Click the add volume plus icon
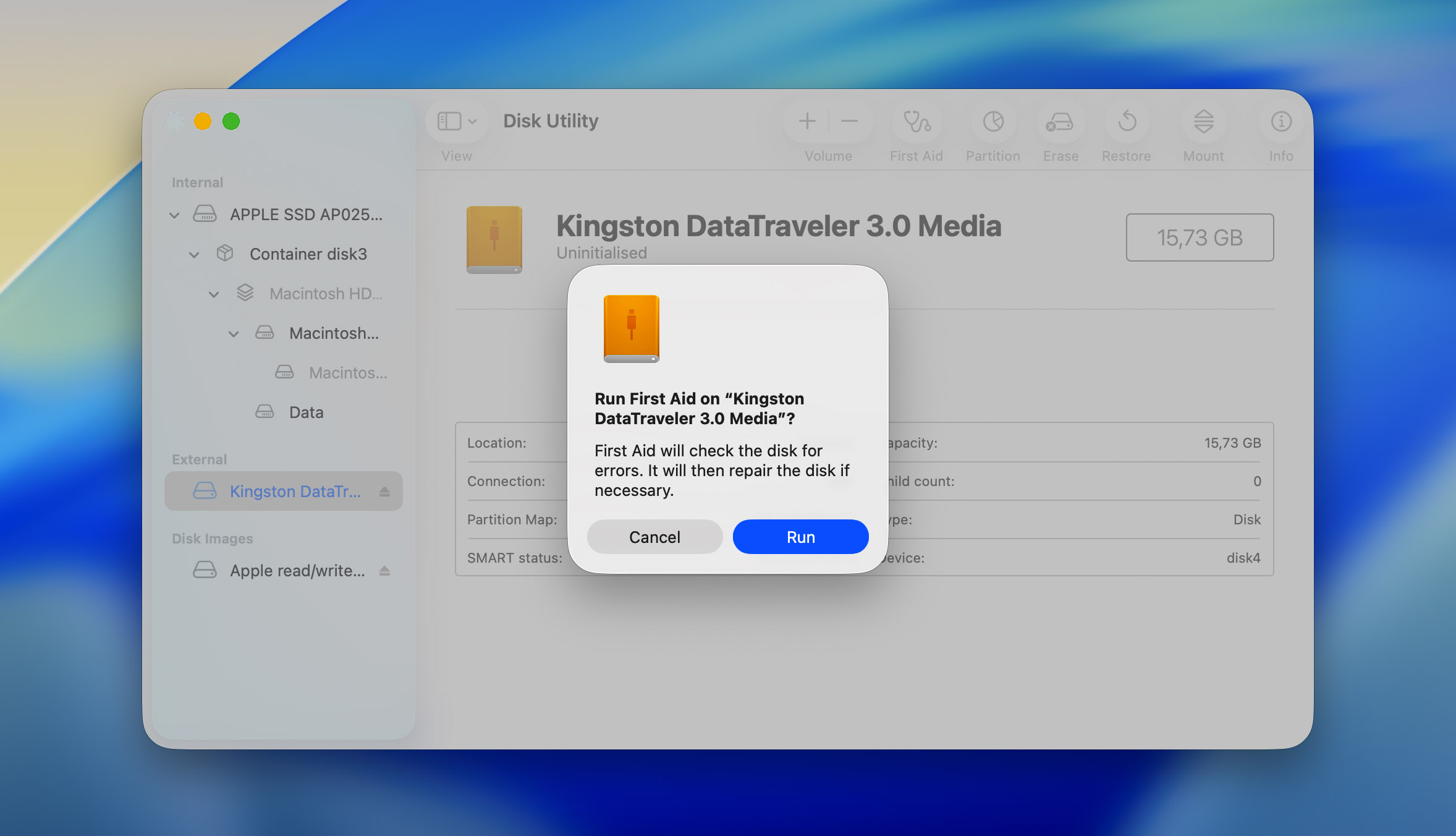The height and width of the screenshot is (836, 1456). point(806,121)
